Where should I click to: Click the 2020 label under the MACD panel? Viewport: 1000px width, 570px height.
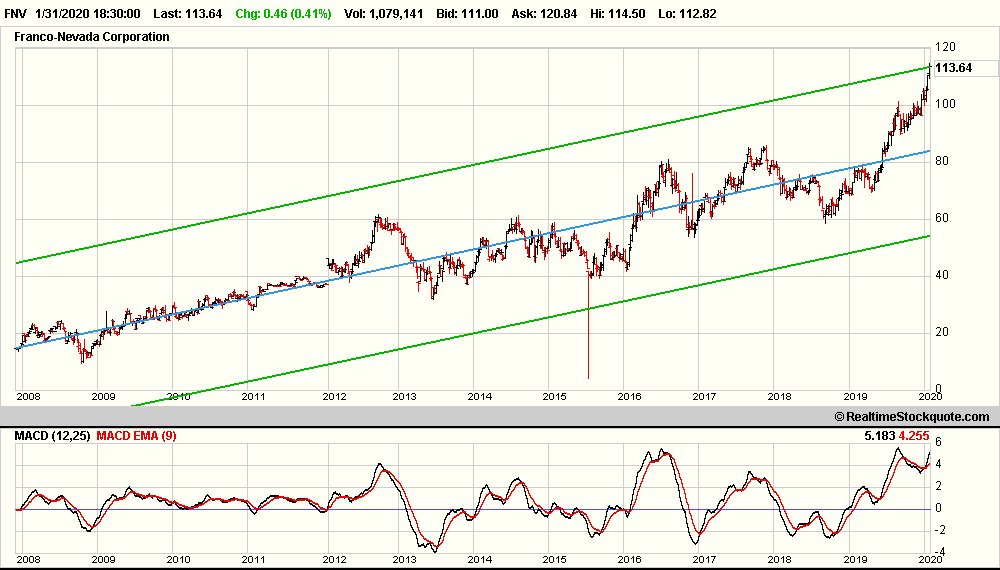coord(930,560)
